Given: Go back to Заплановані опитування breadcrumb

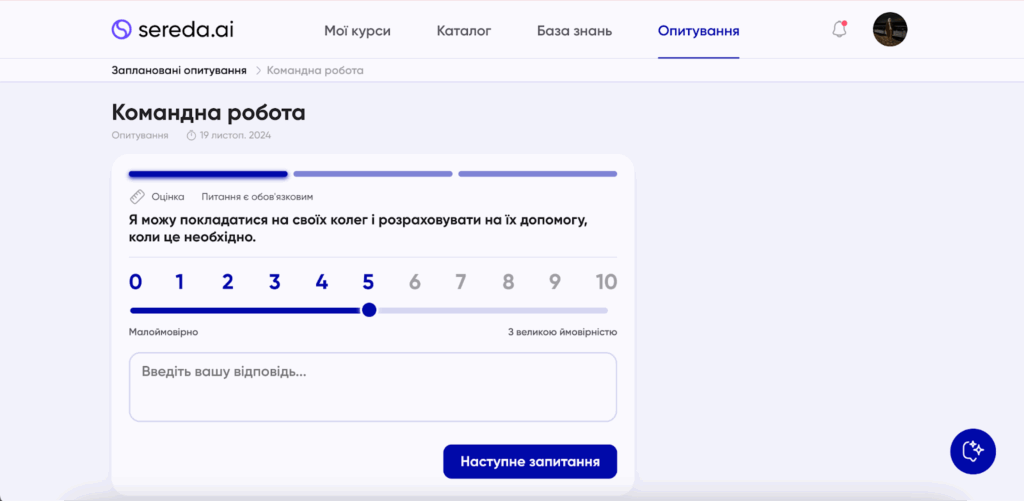Looking at the screenshot, I should 179,71.
